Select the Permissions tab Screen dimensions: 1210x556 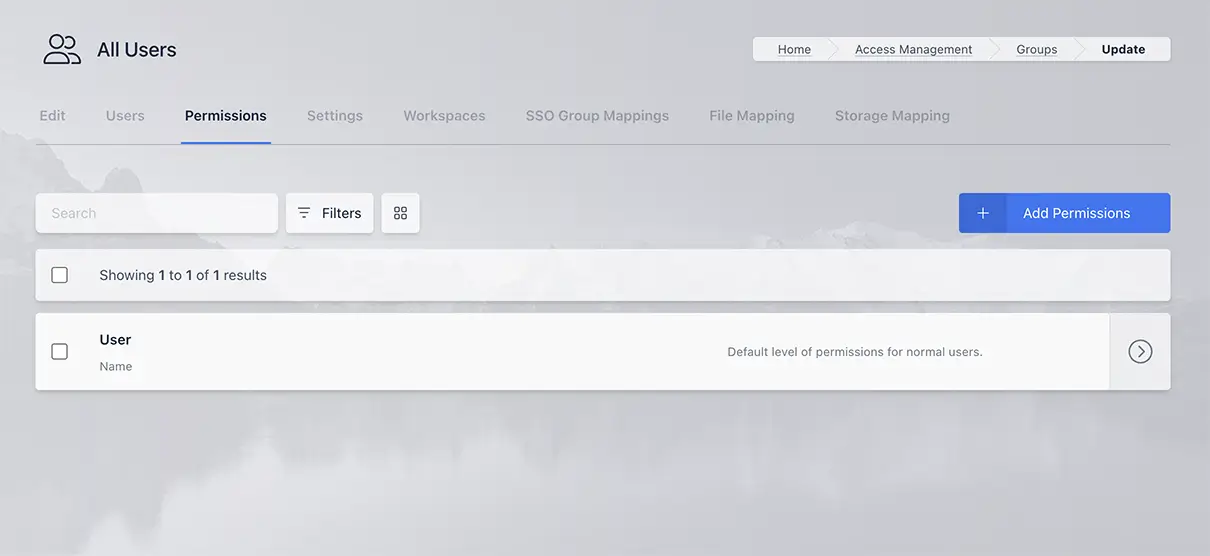[x=225, y=116]
